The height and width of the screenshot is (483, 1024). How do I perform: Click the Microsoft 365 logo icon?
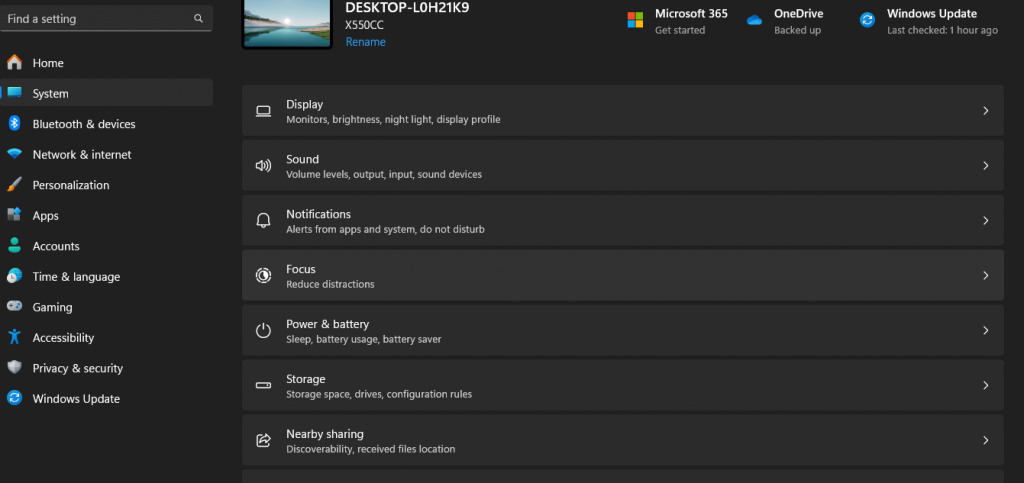click(635, 20)
